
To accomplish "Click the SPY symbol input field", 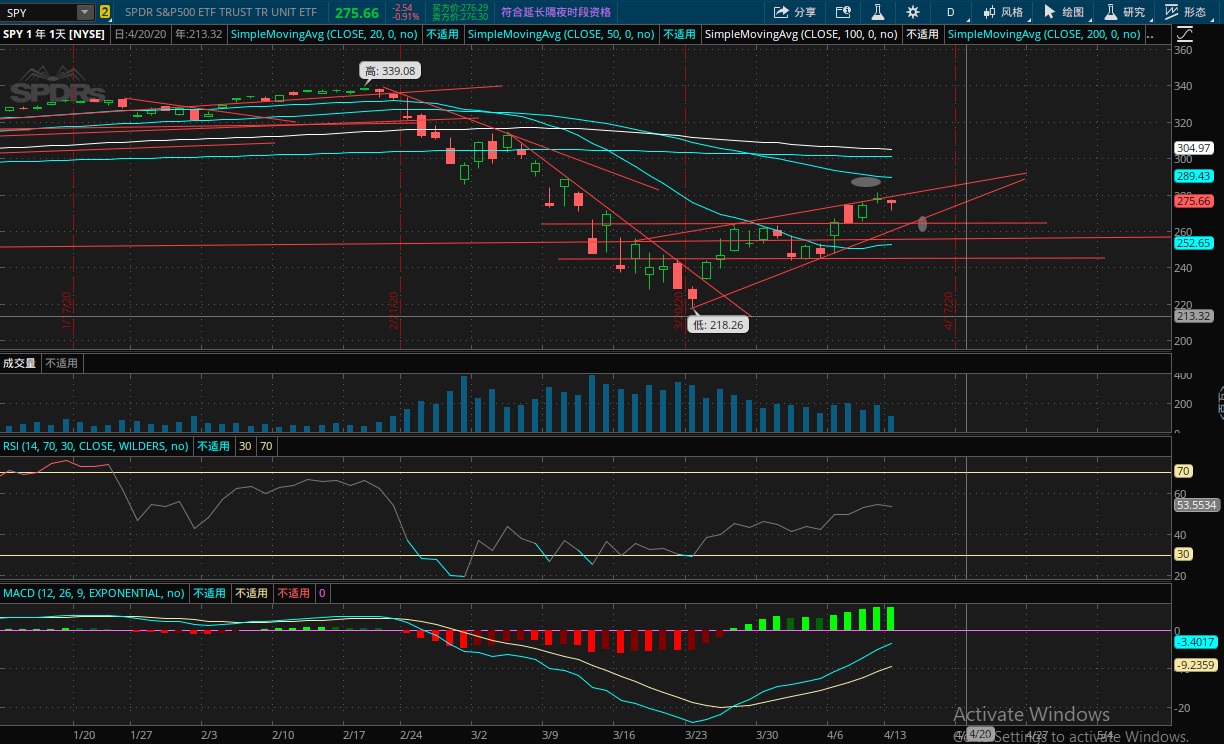I will 39,12.
